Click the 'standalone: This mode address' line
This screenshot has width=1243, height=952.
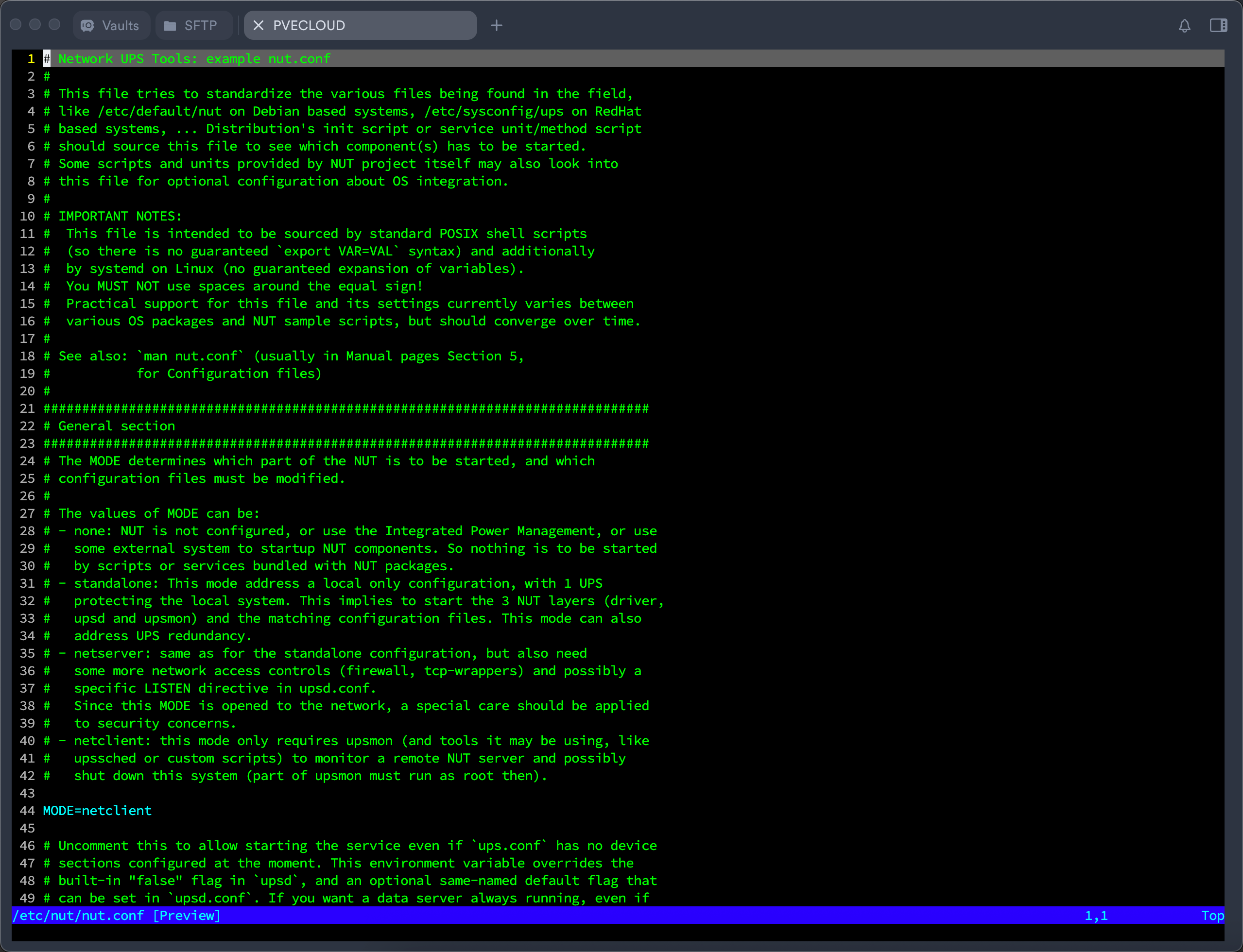point(323,584)
